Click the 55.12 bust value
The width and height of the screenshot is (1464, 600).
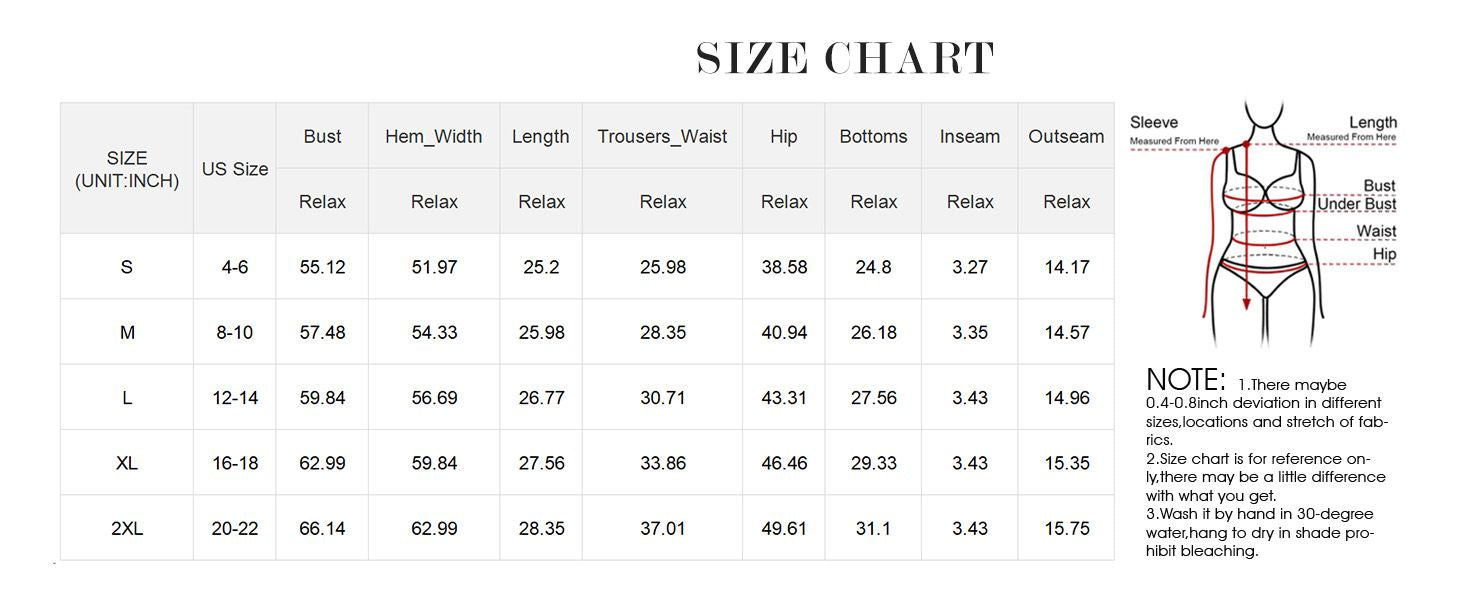tap(322, 267)
